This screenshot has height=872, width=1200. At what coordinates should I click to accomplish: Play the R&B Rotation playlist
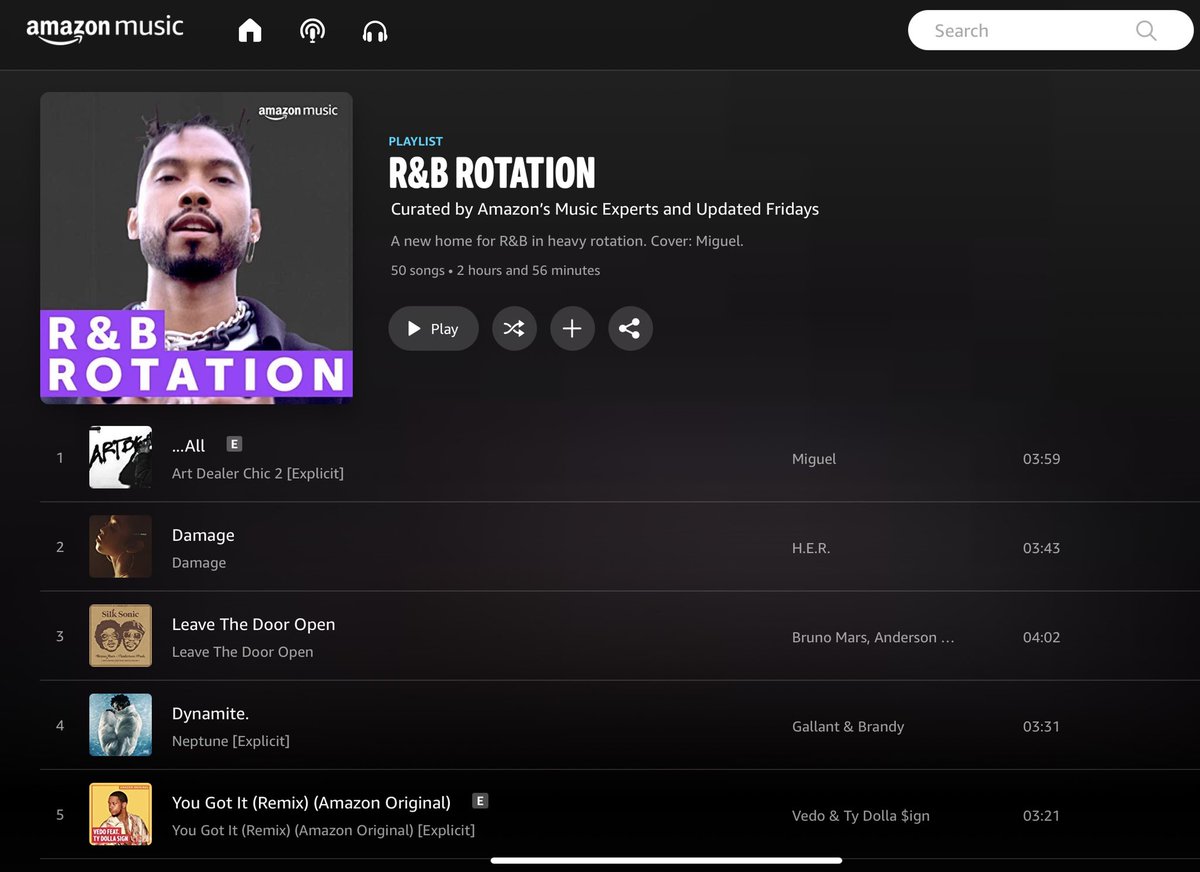click(x=433, y=328)
